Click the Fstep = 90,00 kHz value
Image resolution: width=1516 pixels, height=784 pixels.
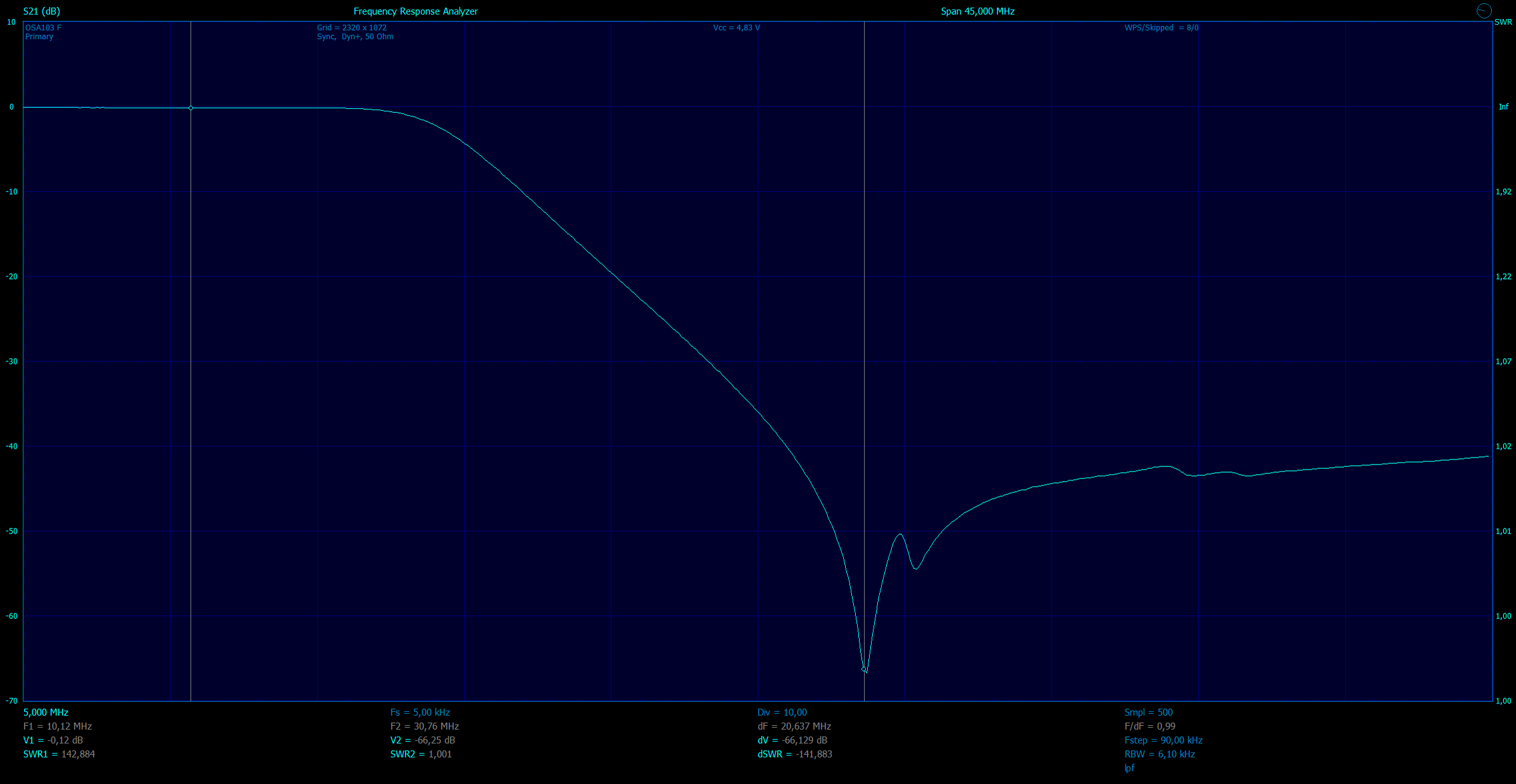(x=1163, y=740)
